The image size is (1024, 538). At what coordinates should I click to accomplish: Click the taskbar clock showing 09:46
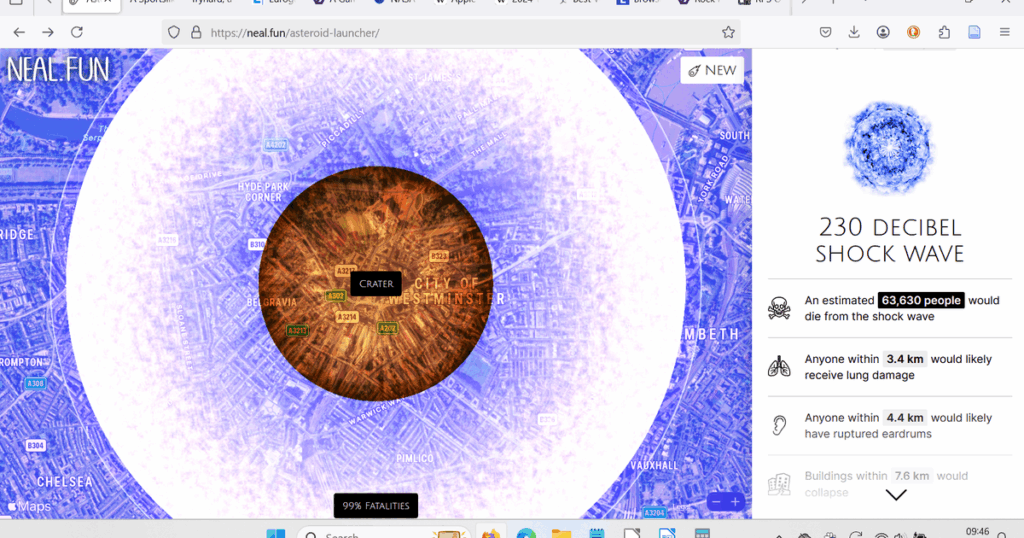coord(977,532)
